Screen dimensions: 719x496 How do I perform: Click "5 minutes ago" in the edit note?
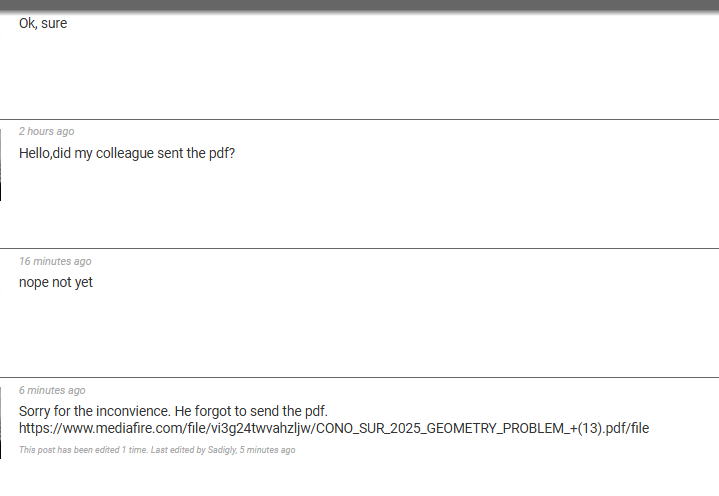267,450
